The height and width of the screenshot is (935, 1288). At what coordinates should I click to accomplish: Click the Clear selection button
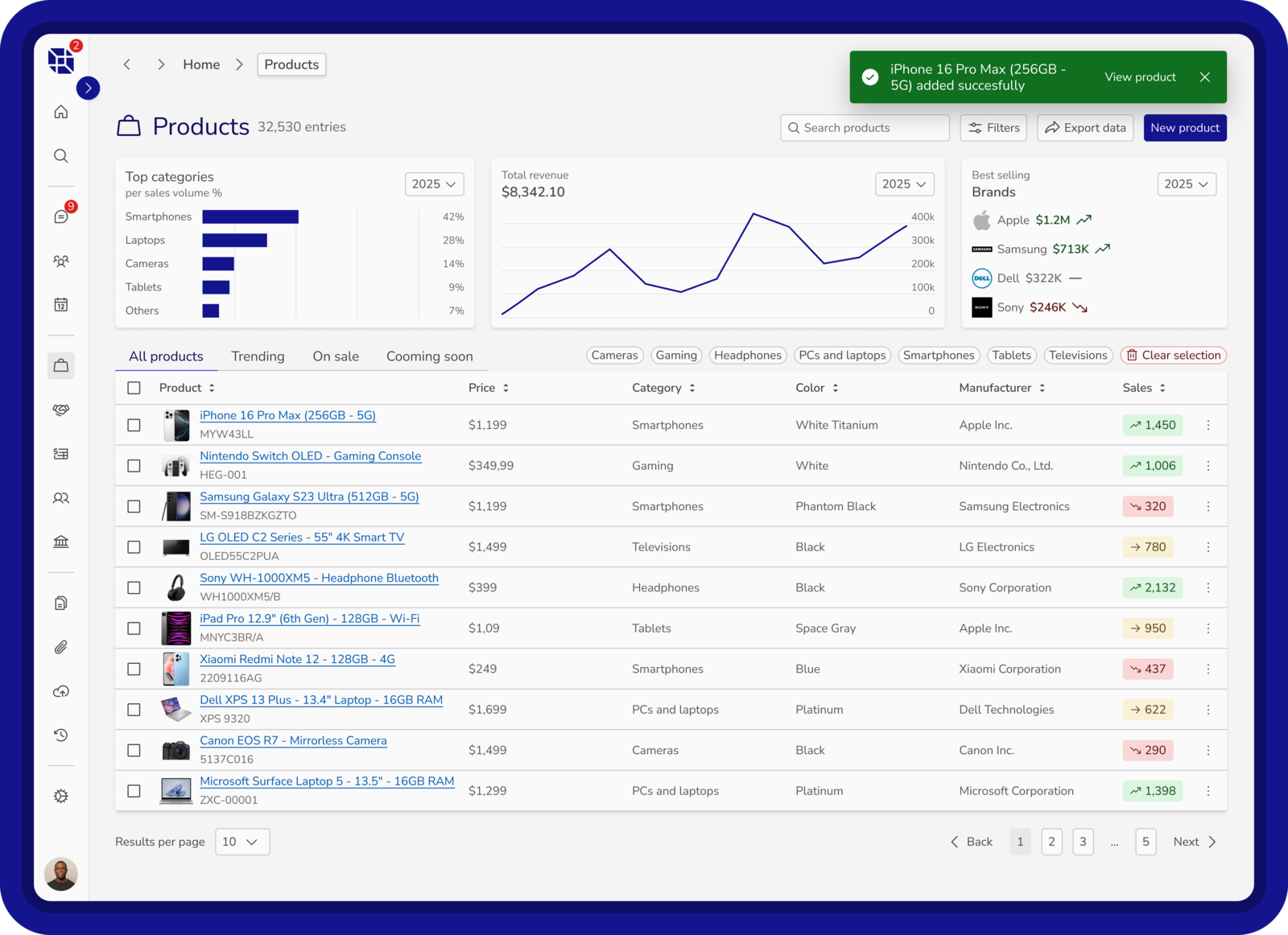[1174, 356]
